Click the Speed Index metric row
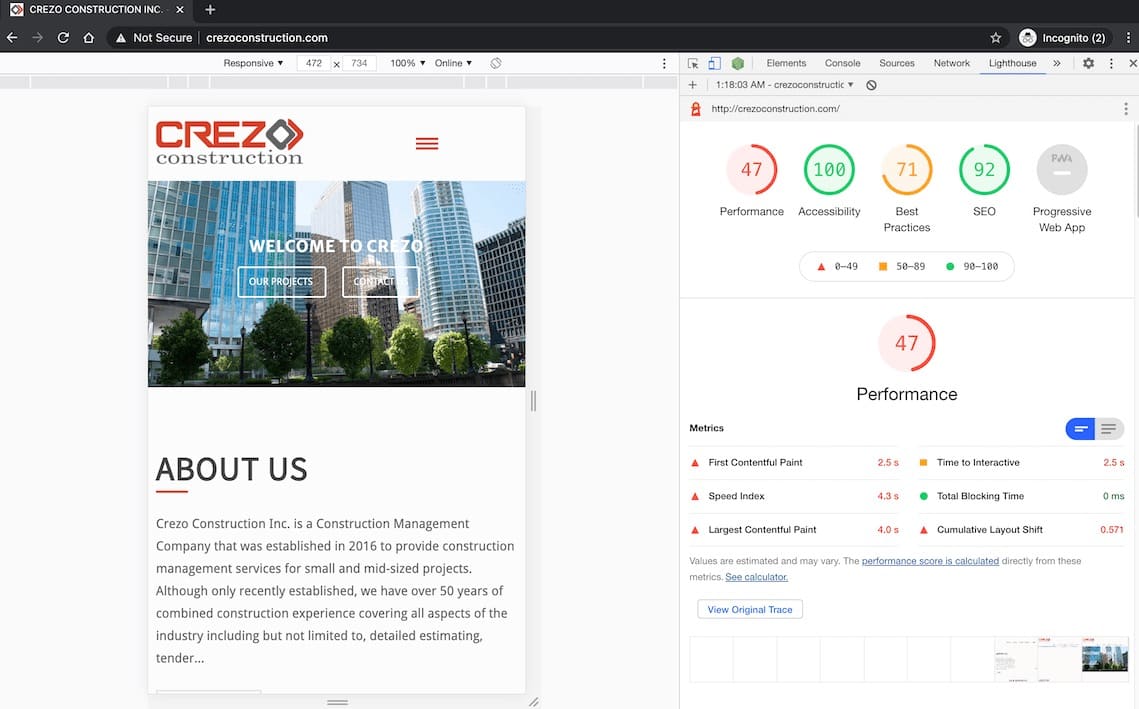The width and height of the screenshot is (1139, 709). coord(794,496)
